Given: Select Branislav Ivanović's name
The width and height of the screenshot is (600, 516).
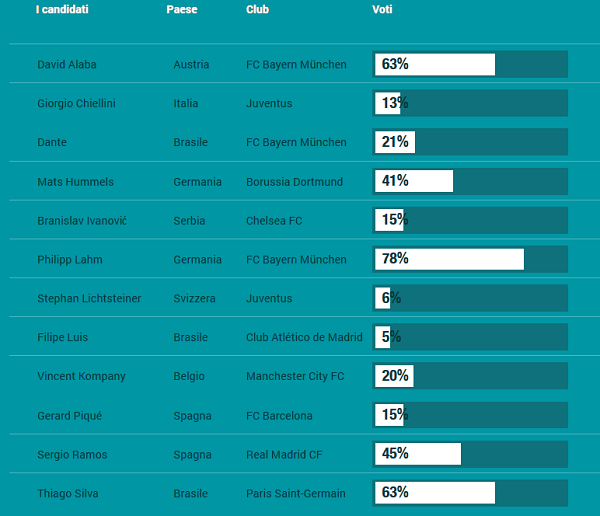Looking at the screenshot, I should coord(82,221).
